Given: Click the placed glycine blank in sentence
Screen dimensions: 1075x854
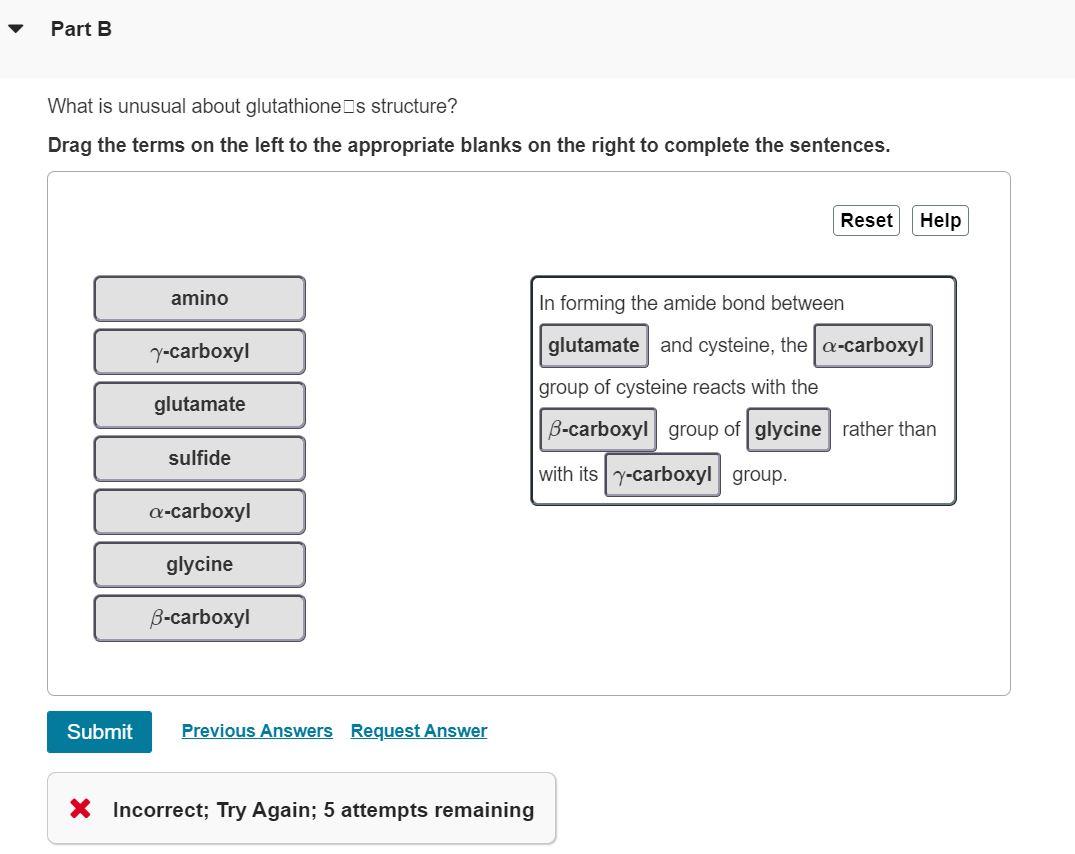Looking at the screenshot, I should point(788,430).
